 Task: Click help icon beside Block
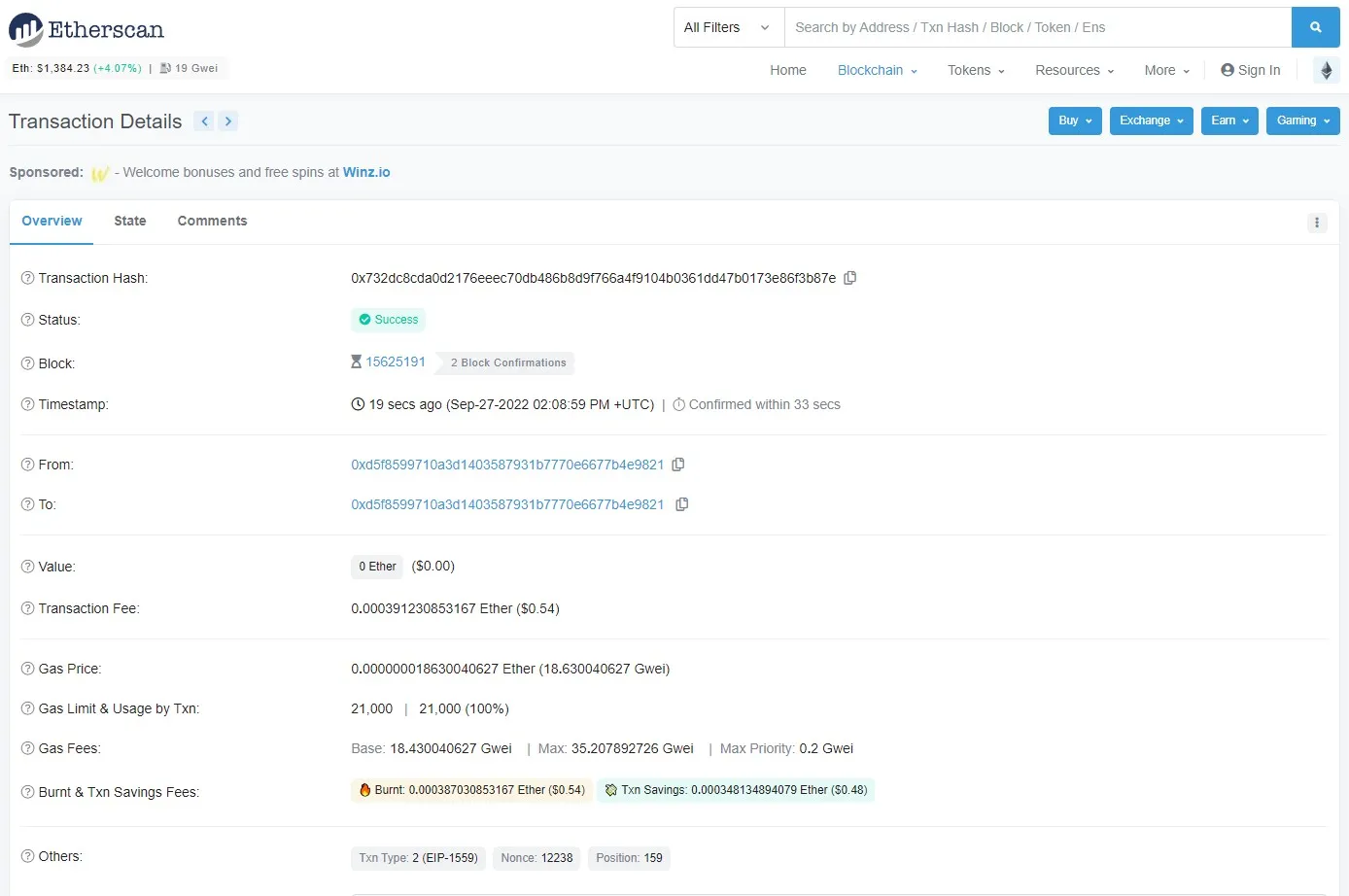tap(27, 363)
